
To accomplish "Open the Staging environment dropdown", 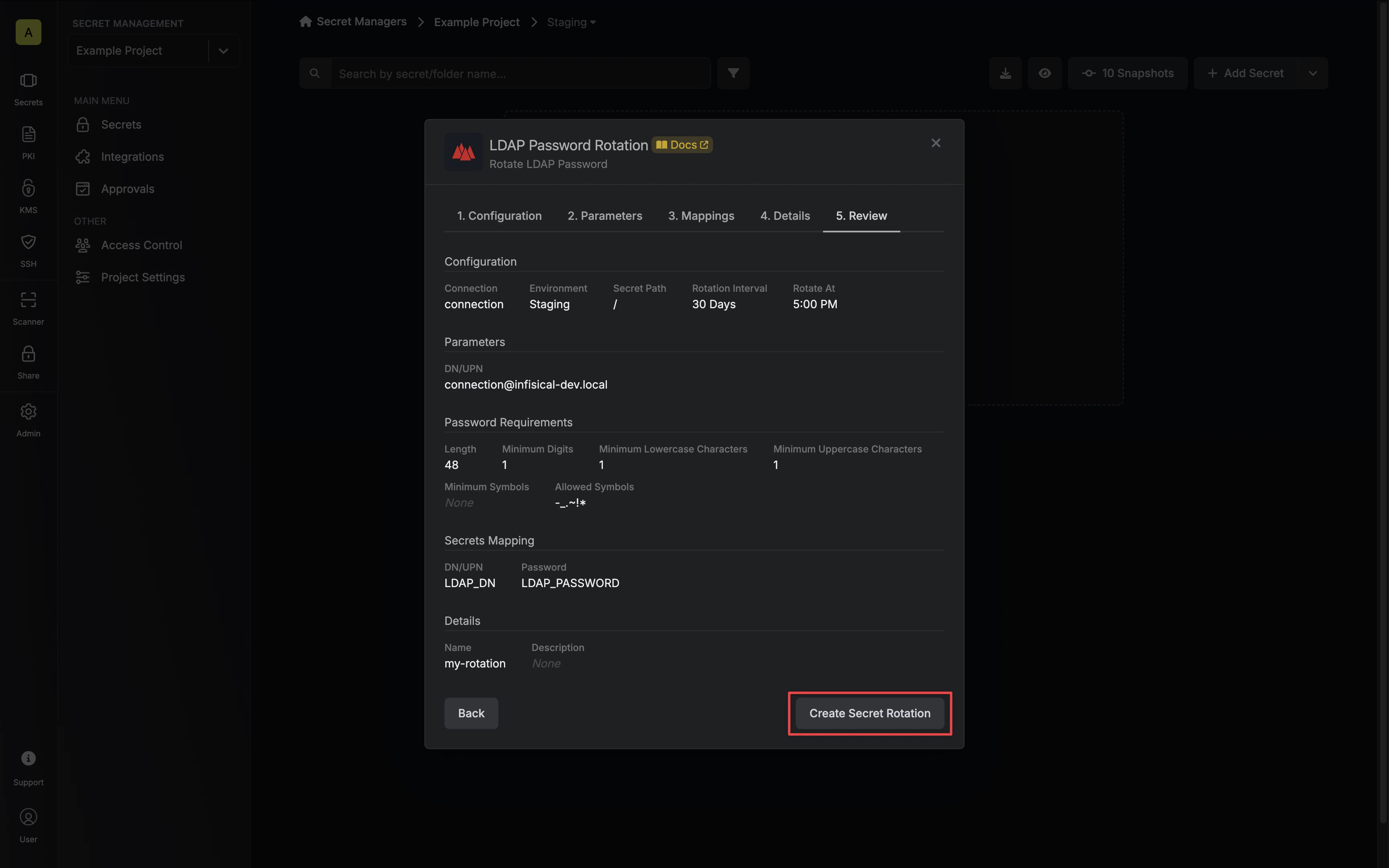I will [571, 22].
